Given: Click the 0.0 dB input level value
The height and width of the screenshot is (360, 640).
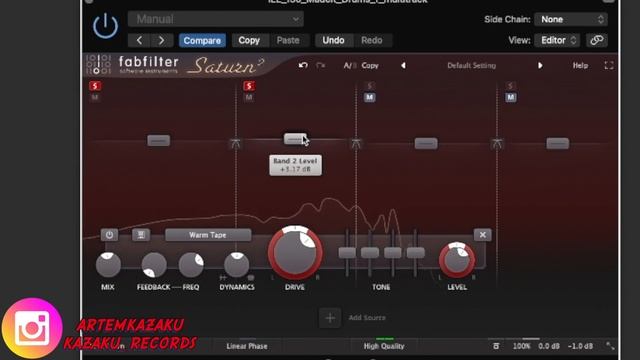Looking at the screenshot, I should pos(549,346).
